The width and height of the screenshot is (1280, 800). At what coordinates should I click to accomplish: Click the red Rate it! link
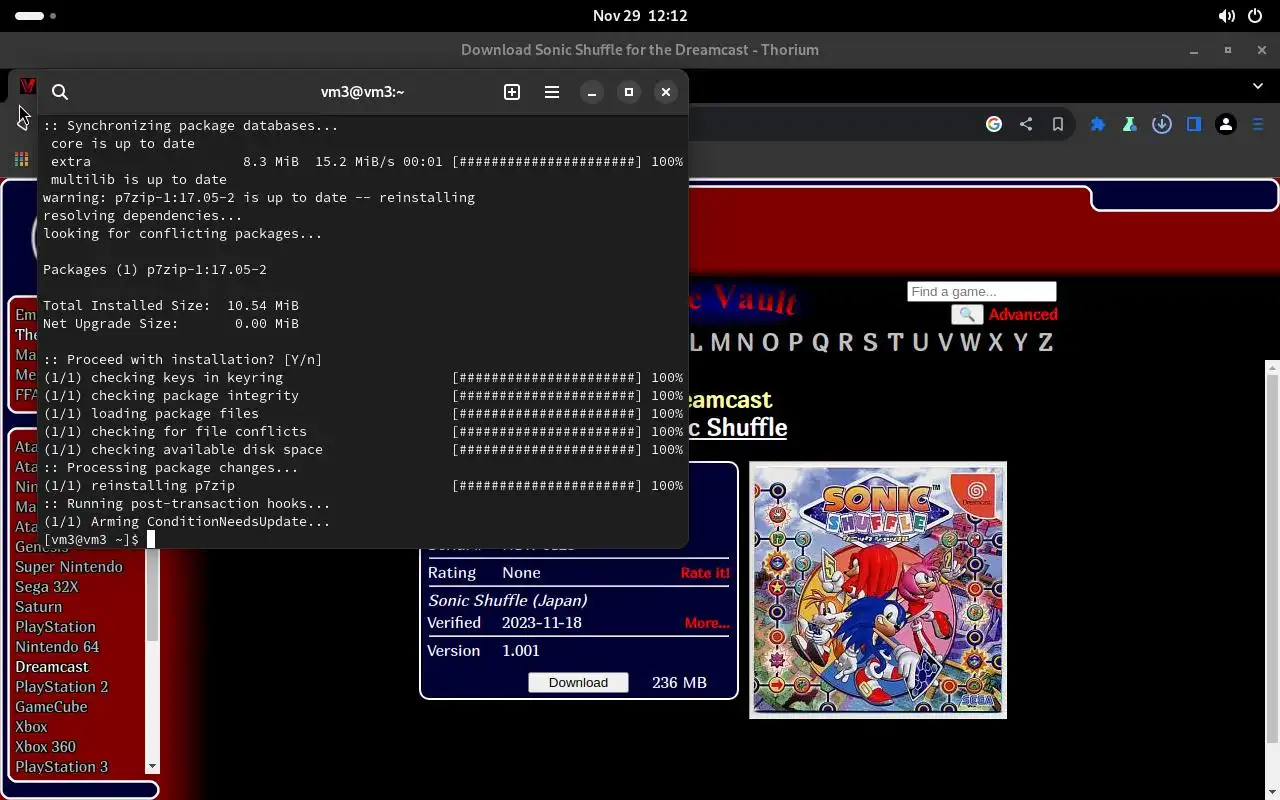[705, 573]
